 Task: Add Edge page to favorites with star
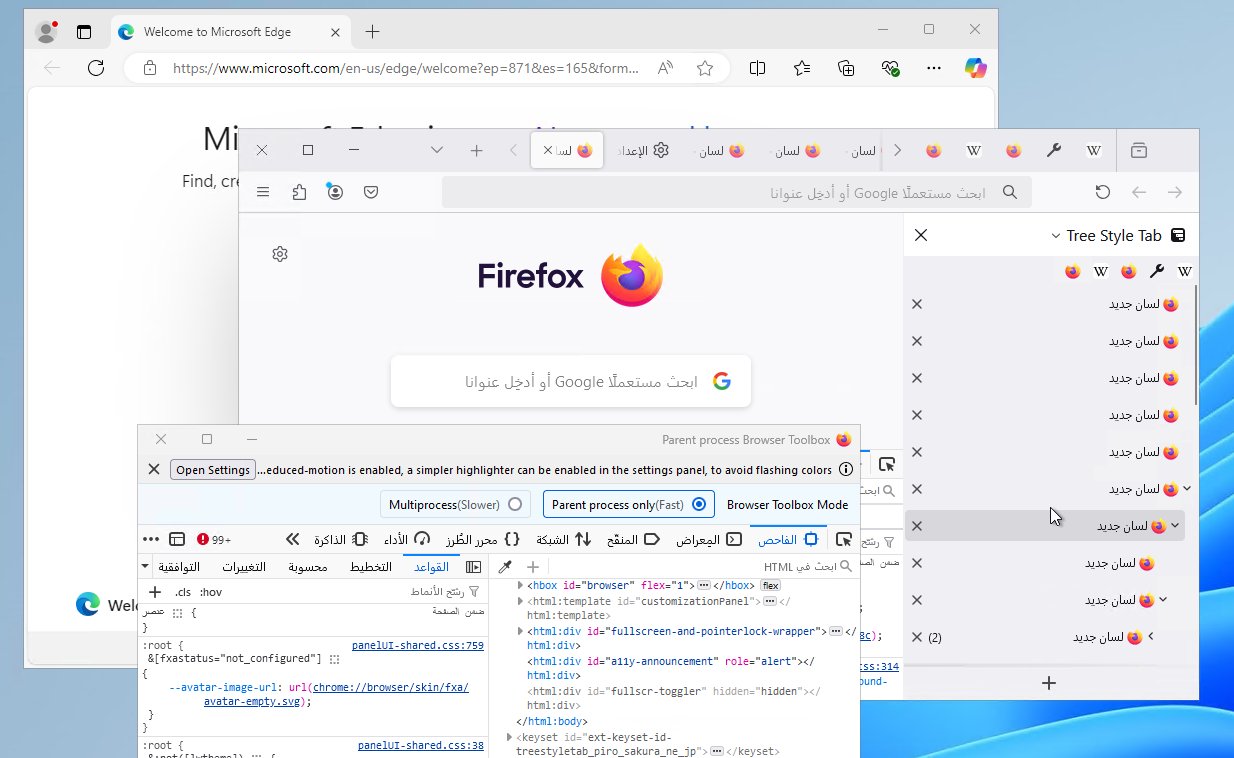point(705,68)
